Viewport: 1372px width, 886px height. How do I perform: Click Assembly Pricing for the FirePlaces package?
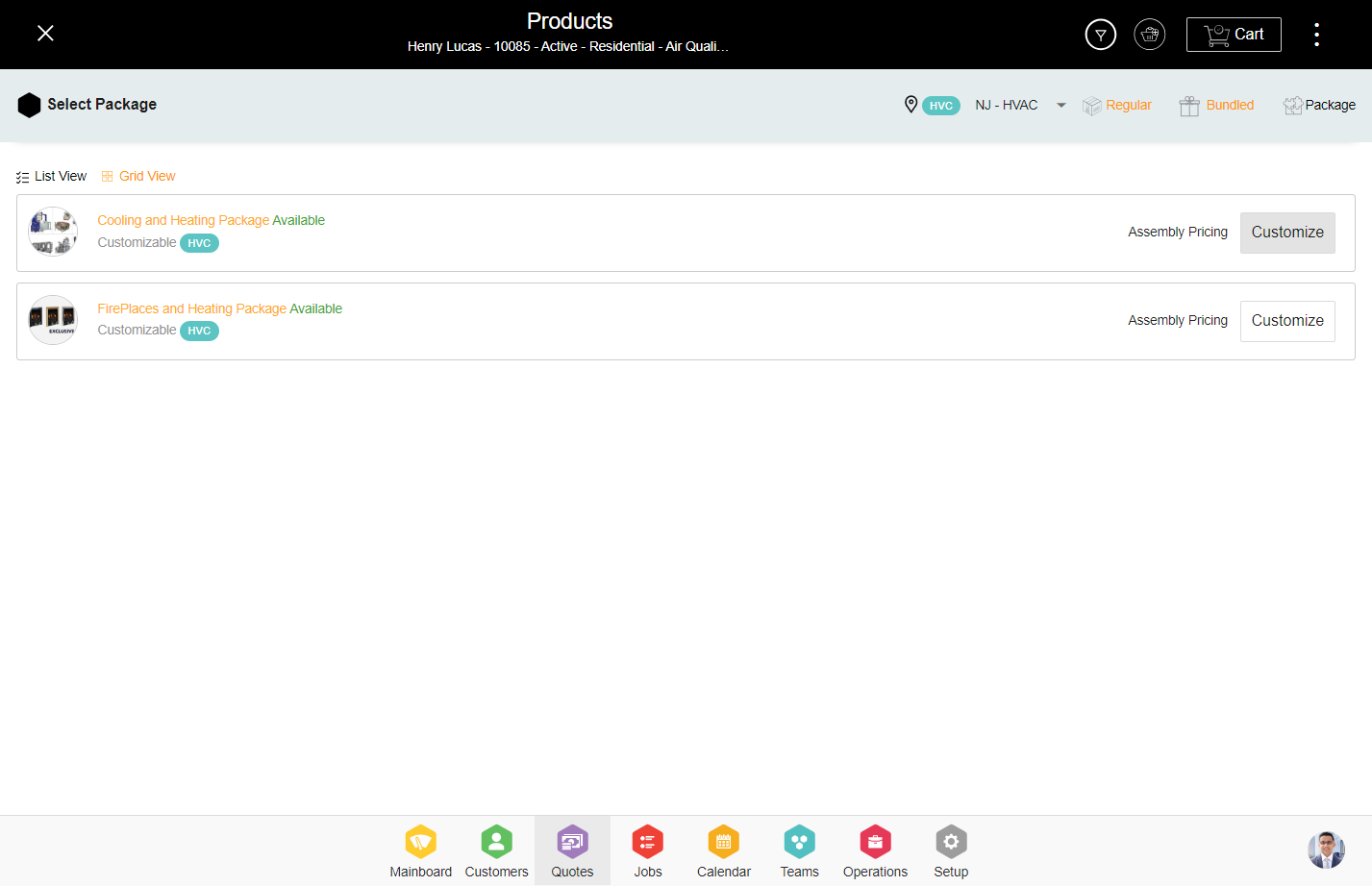coord(1178,321)
